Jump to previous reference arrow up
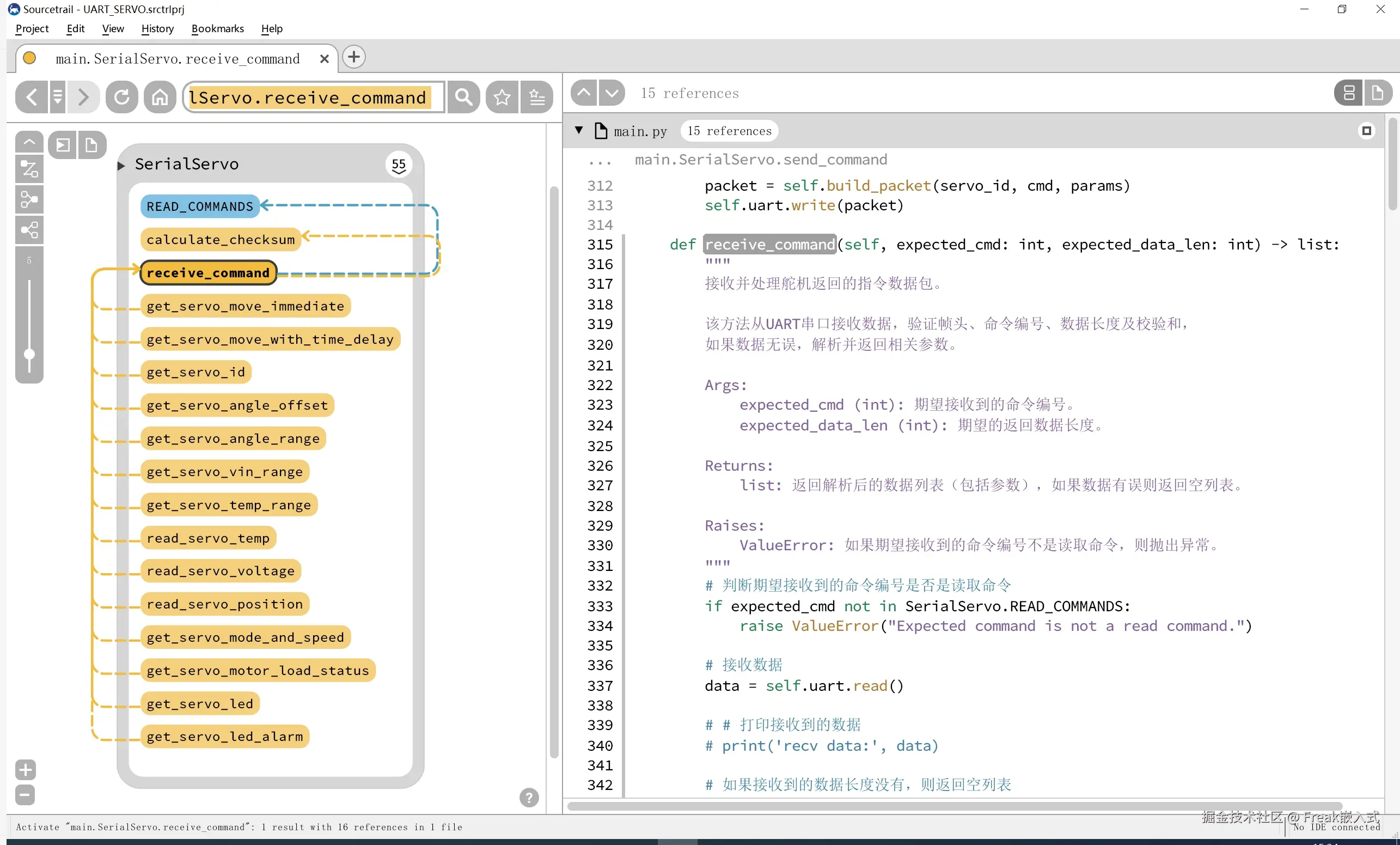The image size is (1400, 845). [x=584, y=93]
